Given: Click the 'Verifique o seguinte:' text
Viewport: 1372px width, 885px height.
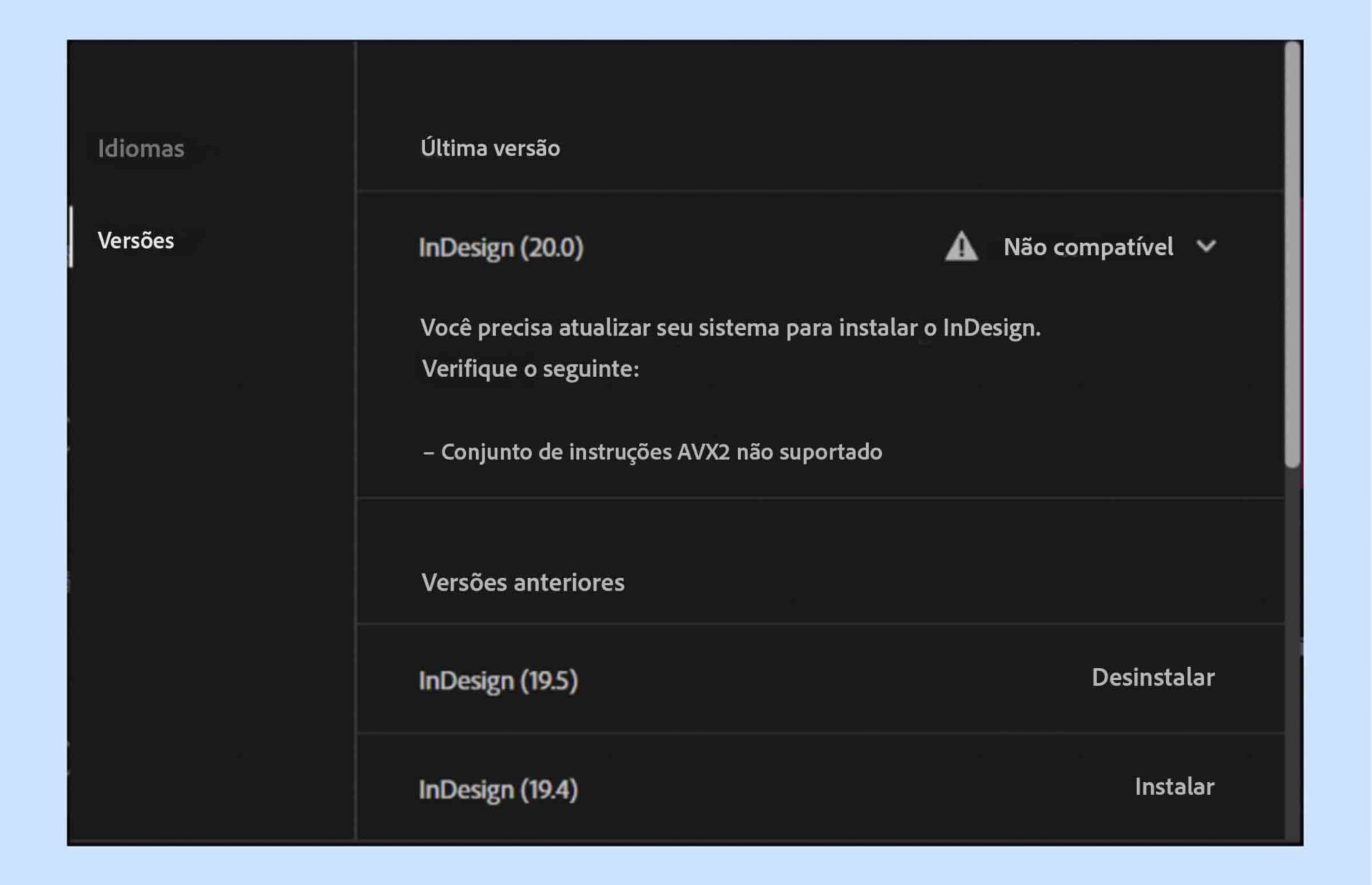Looking at the screenshot, I should coord(530,369).
